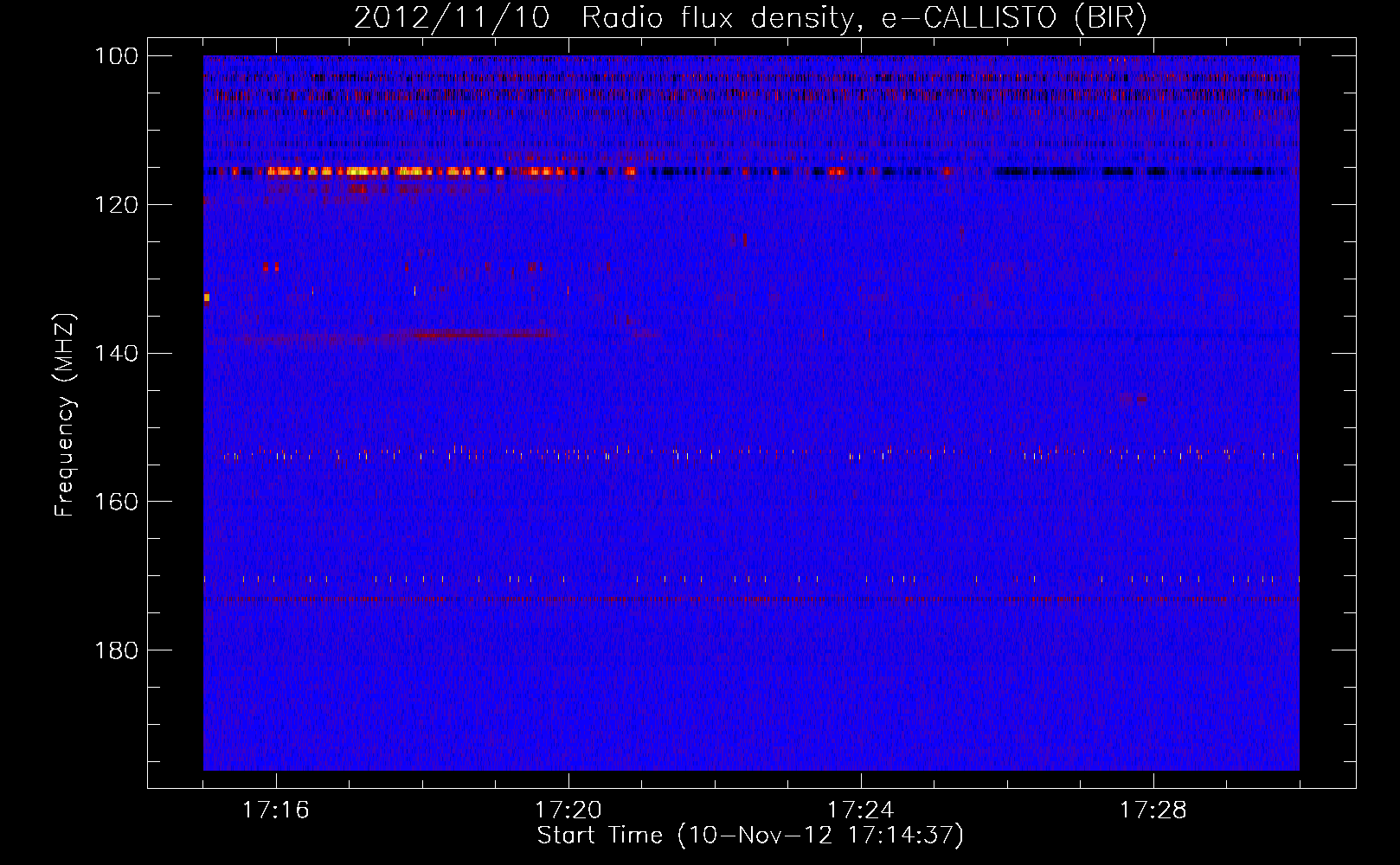The image size is (1400, 865).
Task: Click the "Start Time (10-Nov-12 17:14:37)" label
Action: (750, 836)
